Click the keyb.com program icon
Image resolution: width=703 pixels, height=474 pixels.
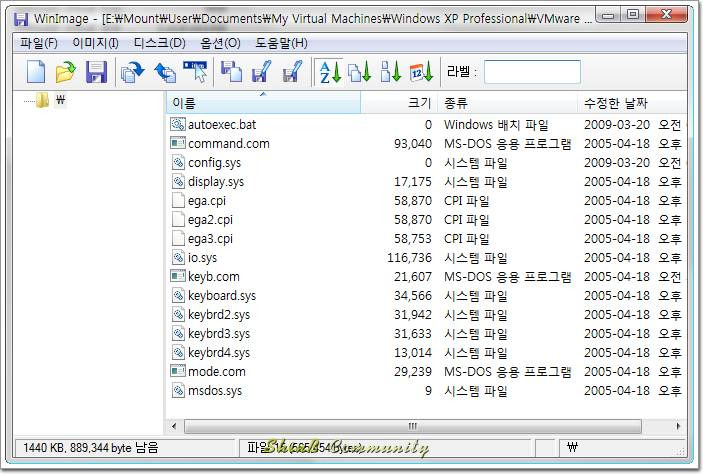(x=178, y=277)
